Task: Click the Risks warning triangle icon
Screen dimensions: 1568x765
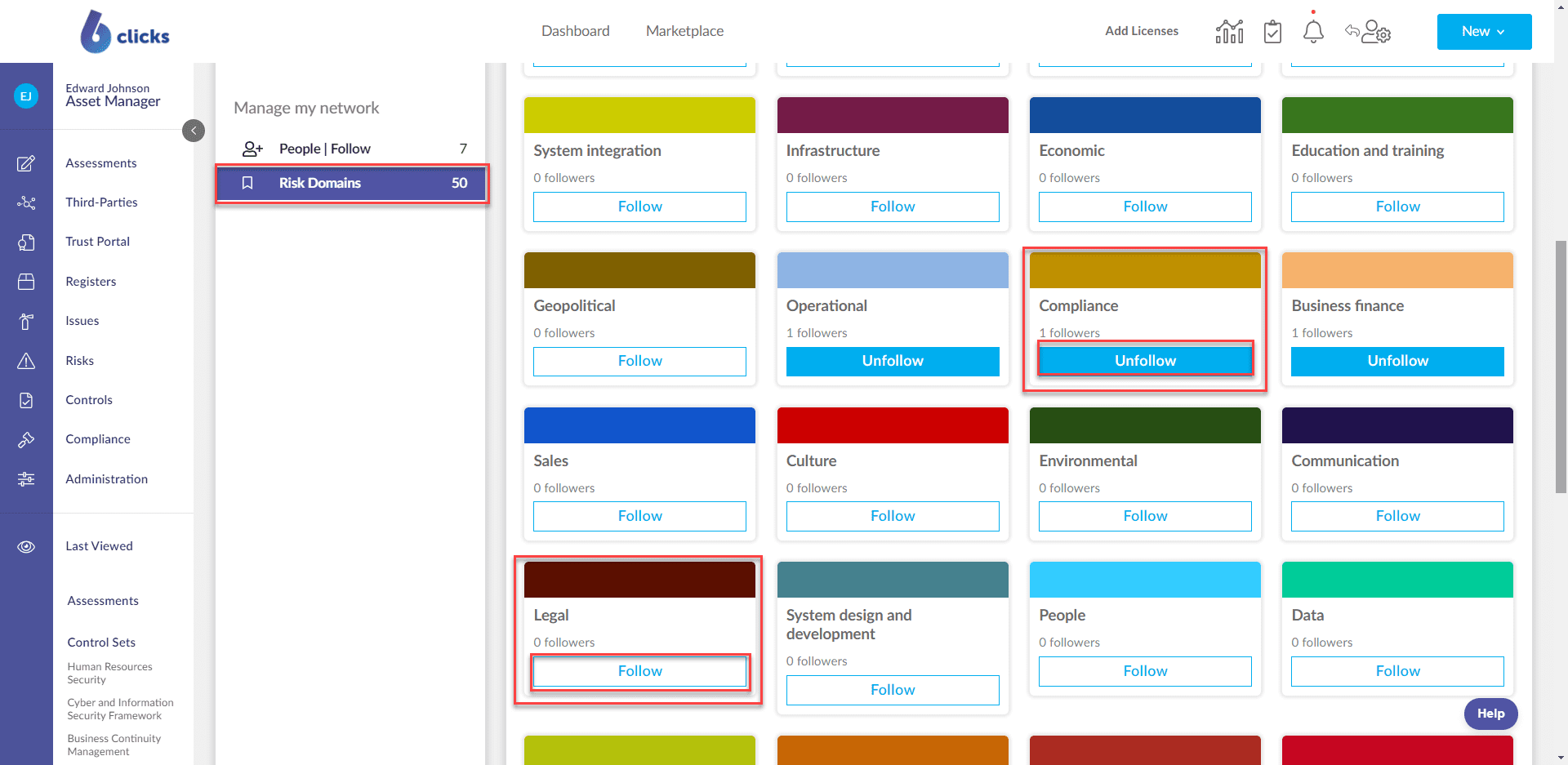Action: pos(26,361)
